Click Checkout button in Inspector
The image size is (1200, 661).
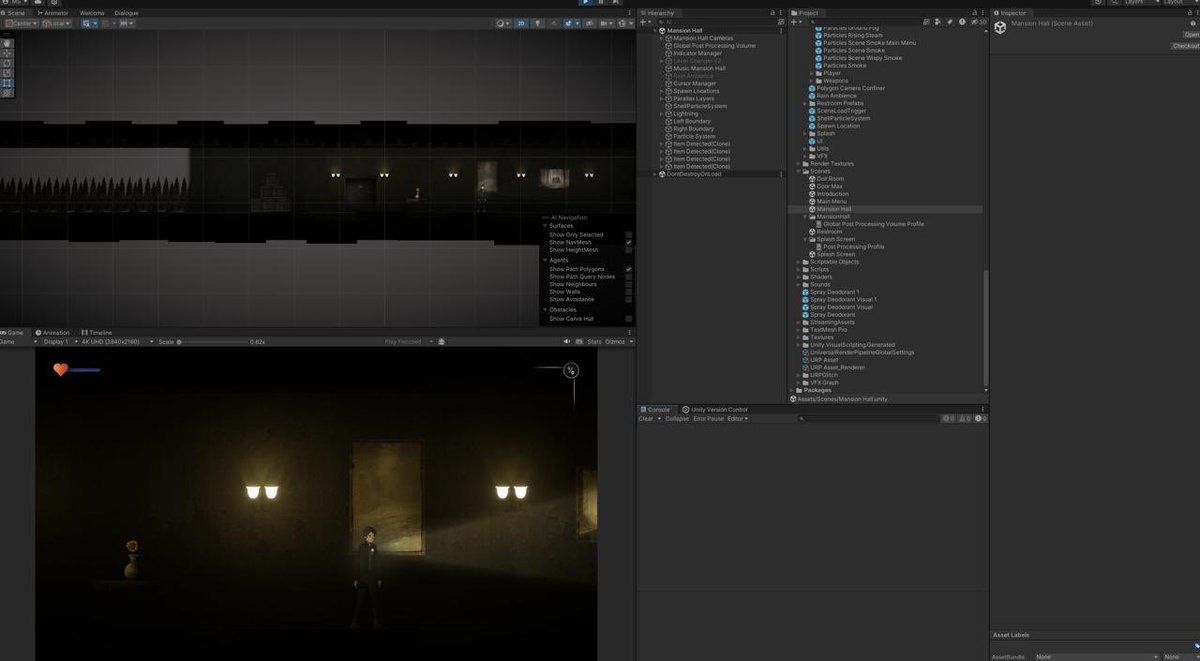[x=1186, y=46]
